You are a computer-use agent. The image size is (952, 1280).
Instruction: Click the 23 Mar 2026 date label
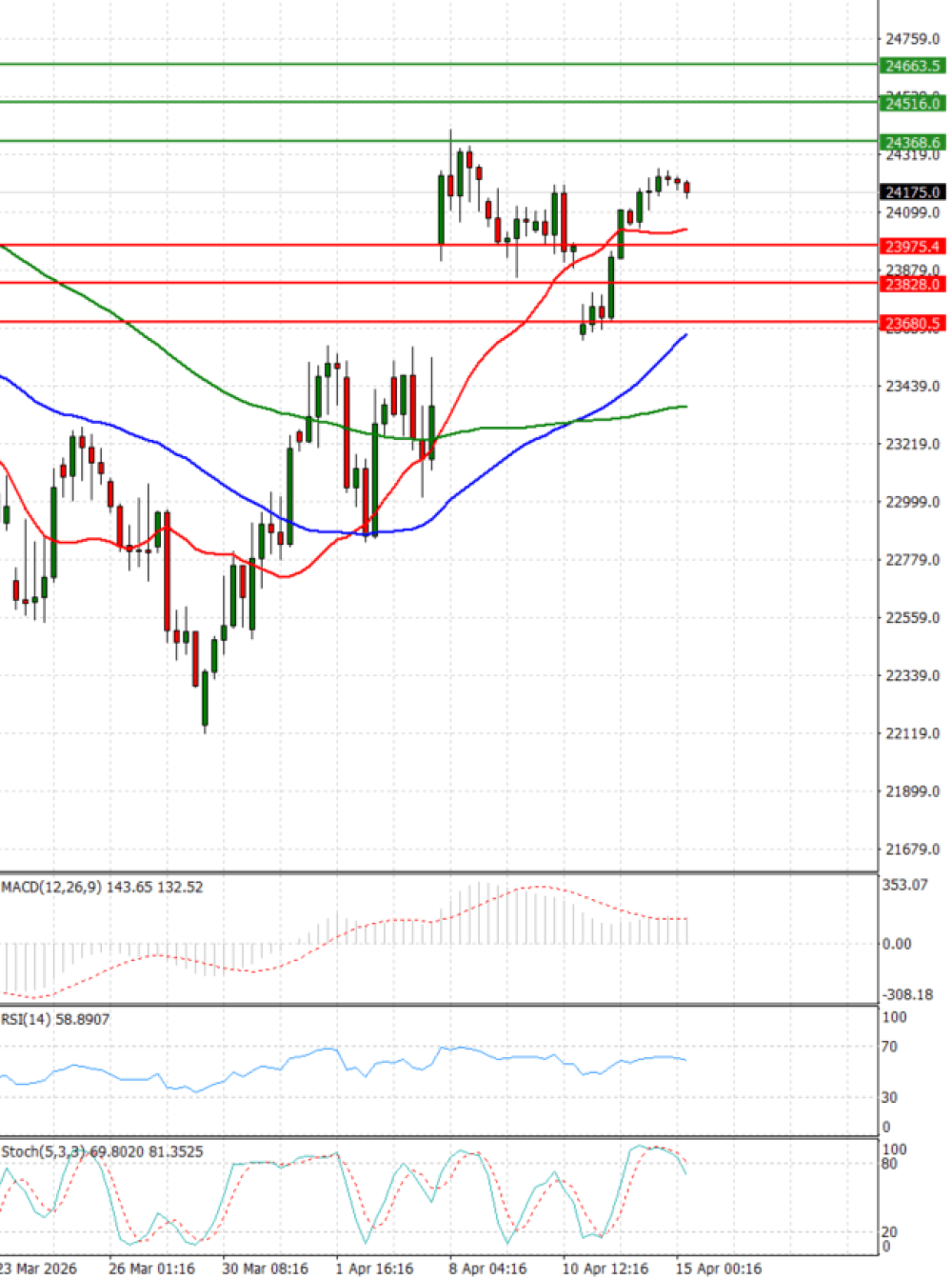click(38, 1268)
